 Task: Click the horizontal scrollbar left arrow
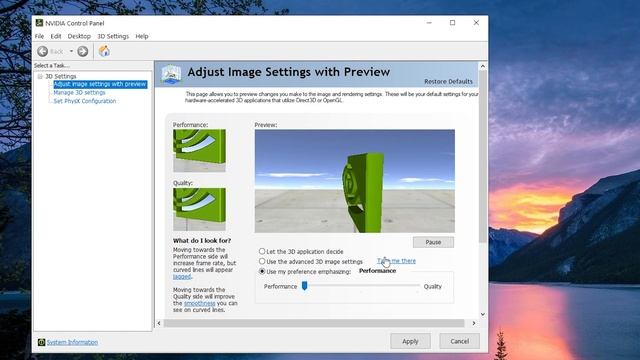click(x=159, y=323)
